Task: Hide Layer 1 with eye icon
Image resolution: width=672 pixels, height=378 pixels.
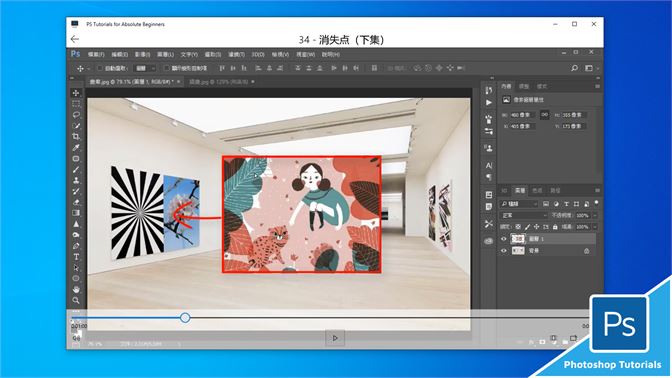Action: [x=504, y=239]
